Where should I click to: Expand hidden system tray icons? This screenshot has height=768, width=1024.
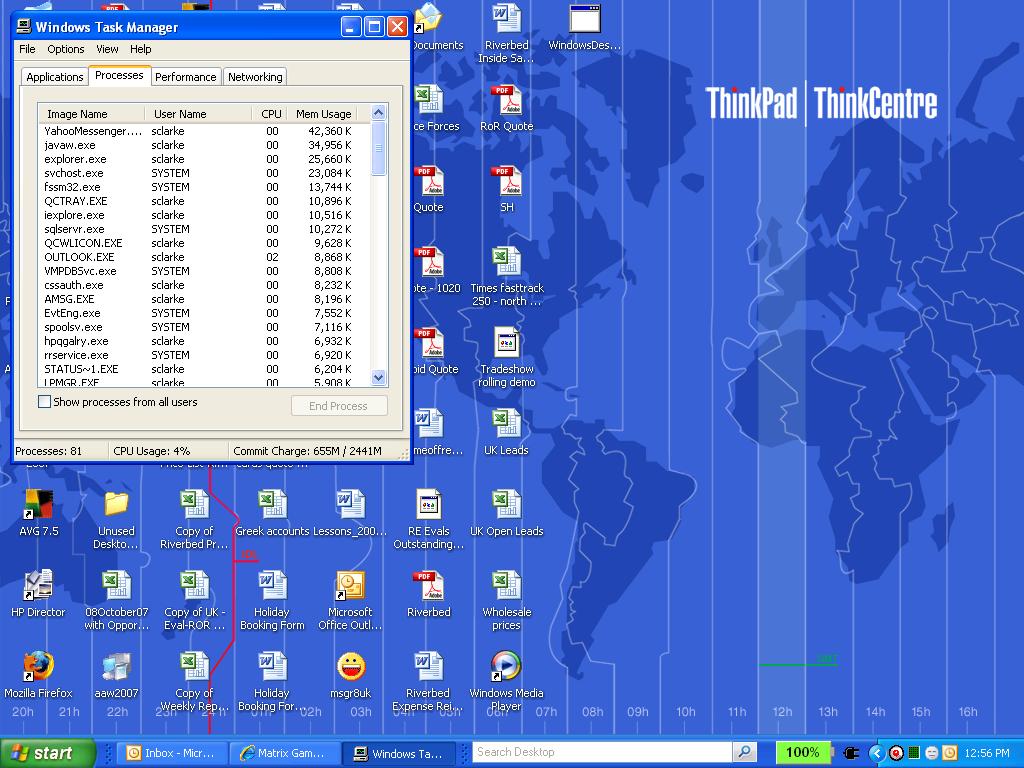pos(877,753)
